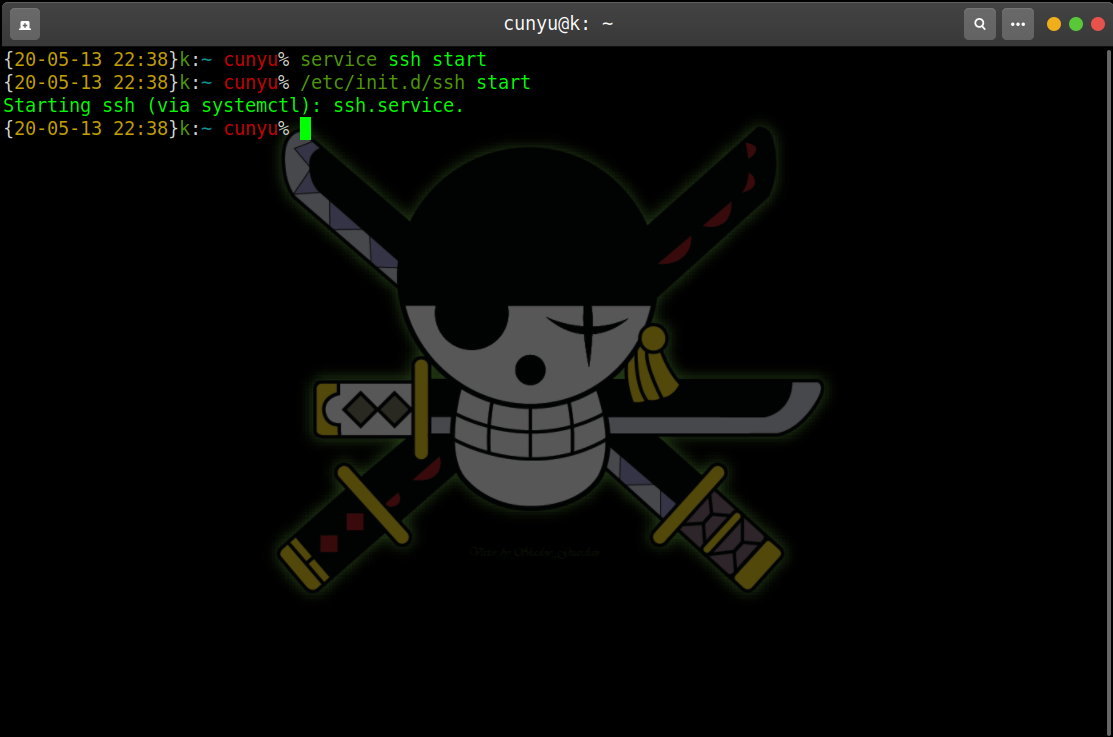Image resolution: width=1113 pixels, height=737 pixels.
Task: Close the terminal with the red button
Action: click(1098, 24)
